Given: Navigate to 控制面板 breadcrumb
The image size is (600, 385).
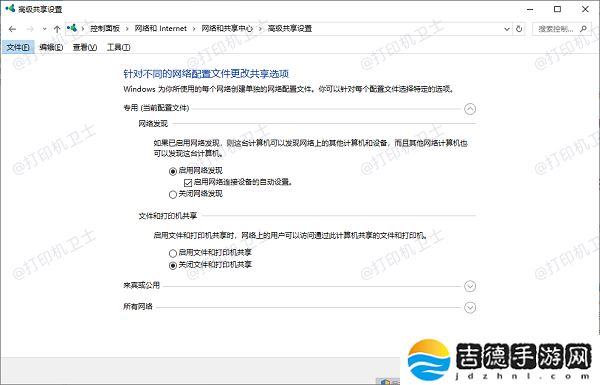Looking at the screenshot, I should (105, 29).
